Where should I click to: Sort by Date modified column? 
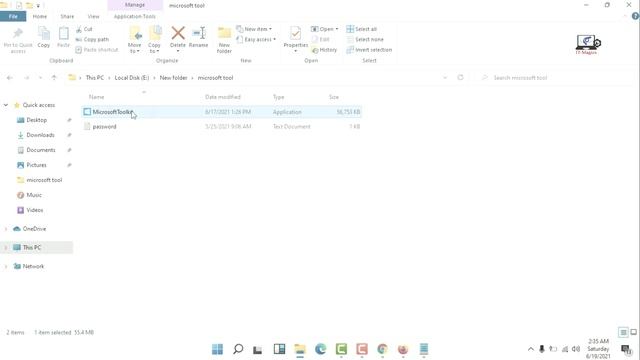(223, 97)
